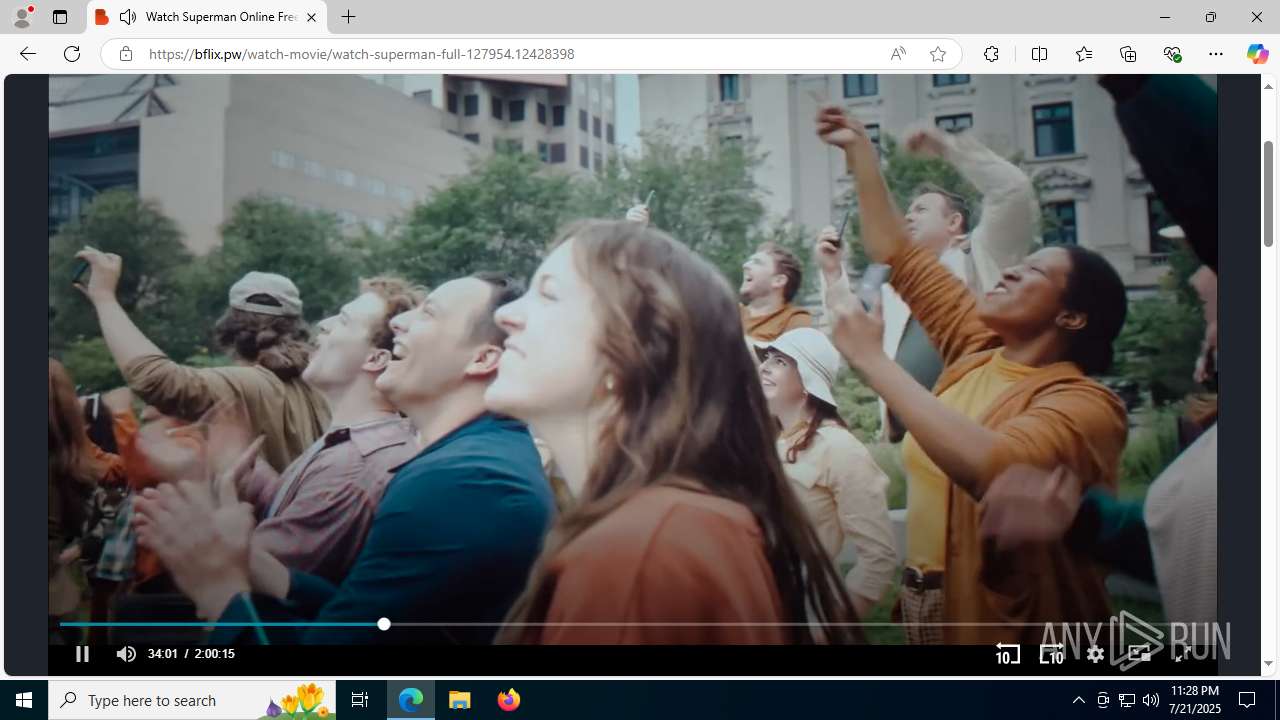Open Collections panel
This screenshot has height=720, width=1280.
[x=1128, y=54]
